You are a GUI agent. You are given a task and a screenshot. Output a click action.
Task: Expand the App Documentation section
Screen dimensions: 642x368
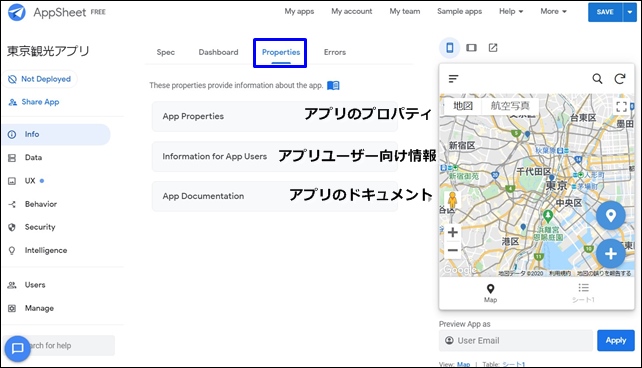tap(275, 196)
